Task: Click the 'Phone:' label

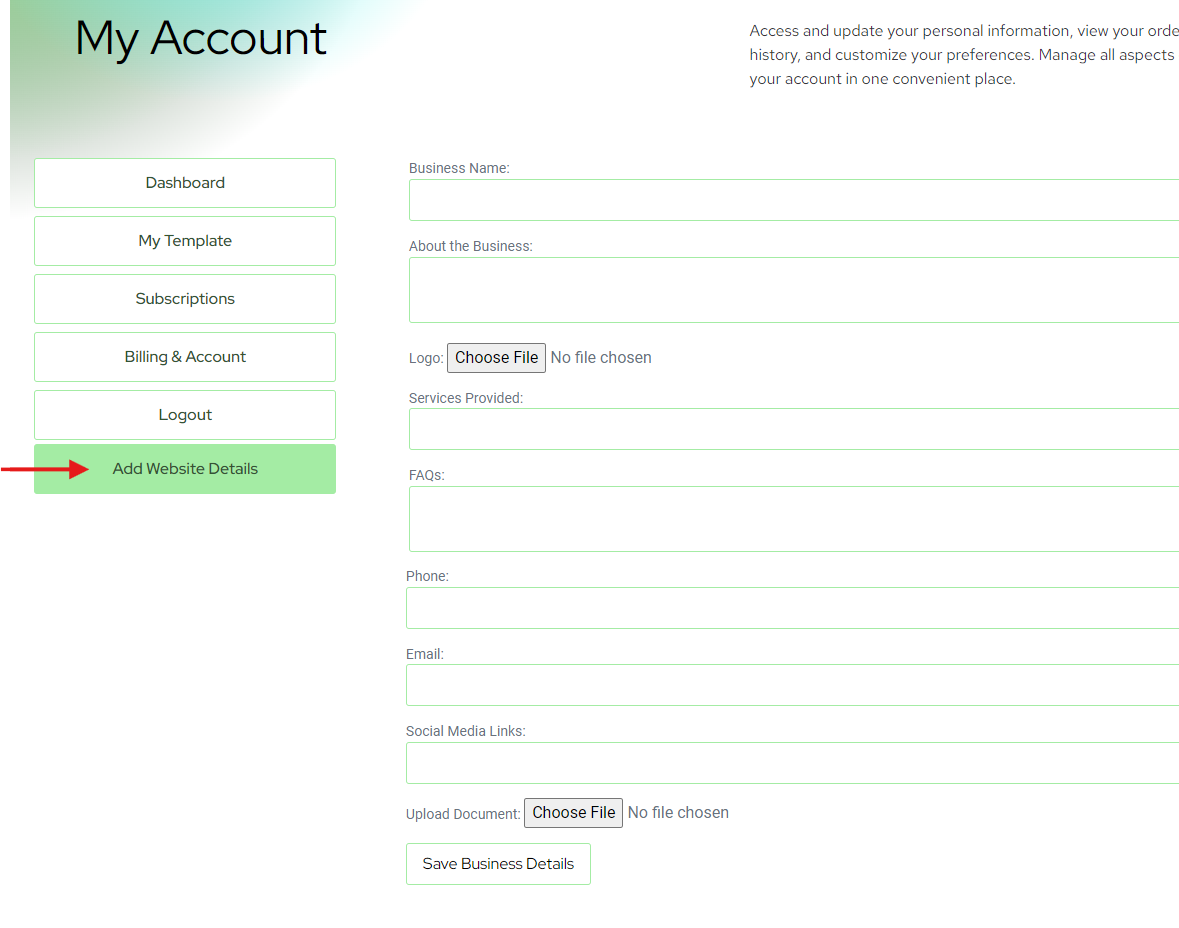Action: (x=427, y=576)
